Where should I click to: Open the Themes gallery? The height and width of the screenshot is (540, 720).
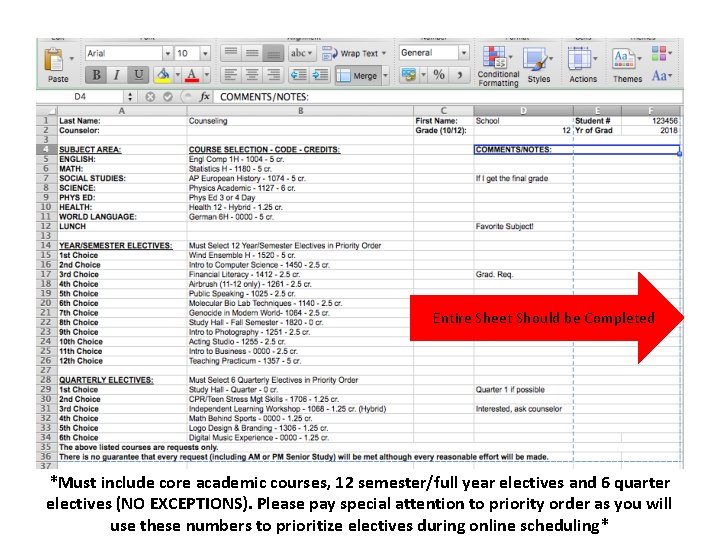(x=627, y=65)
